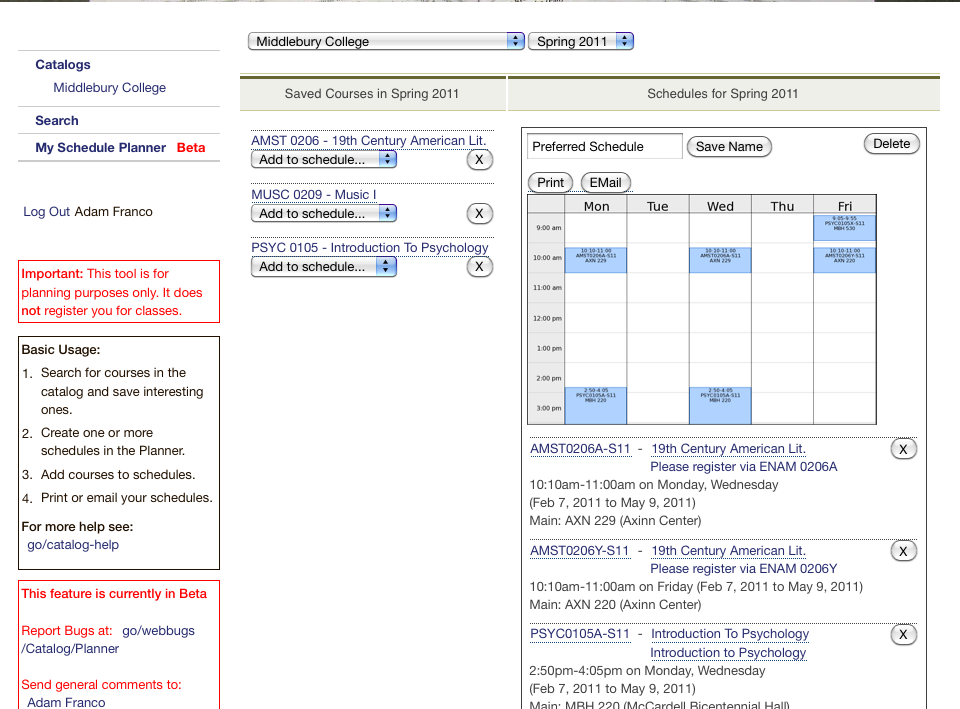Click the Adam Franco comments link
Viewport: 960px width, 709px height.
66,702
